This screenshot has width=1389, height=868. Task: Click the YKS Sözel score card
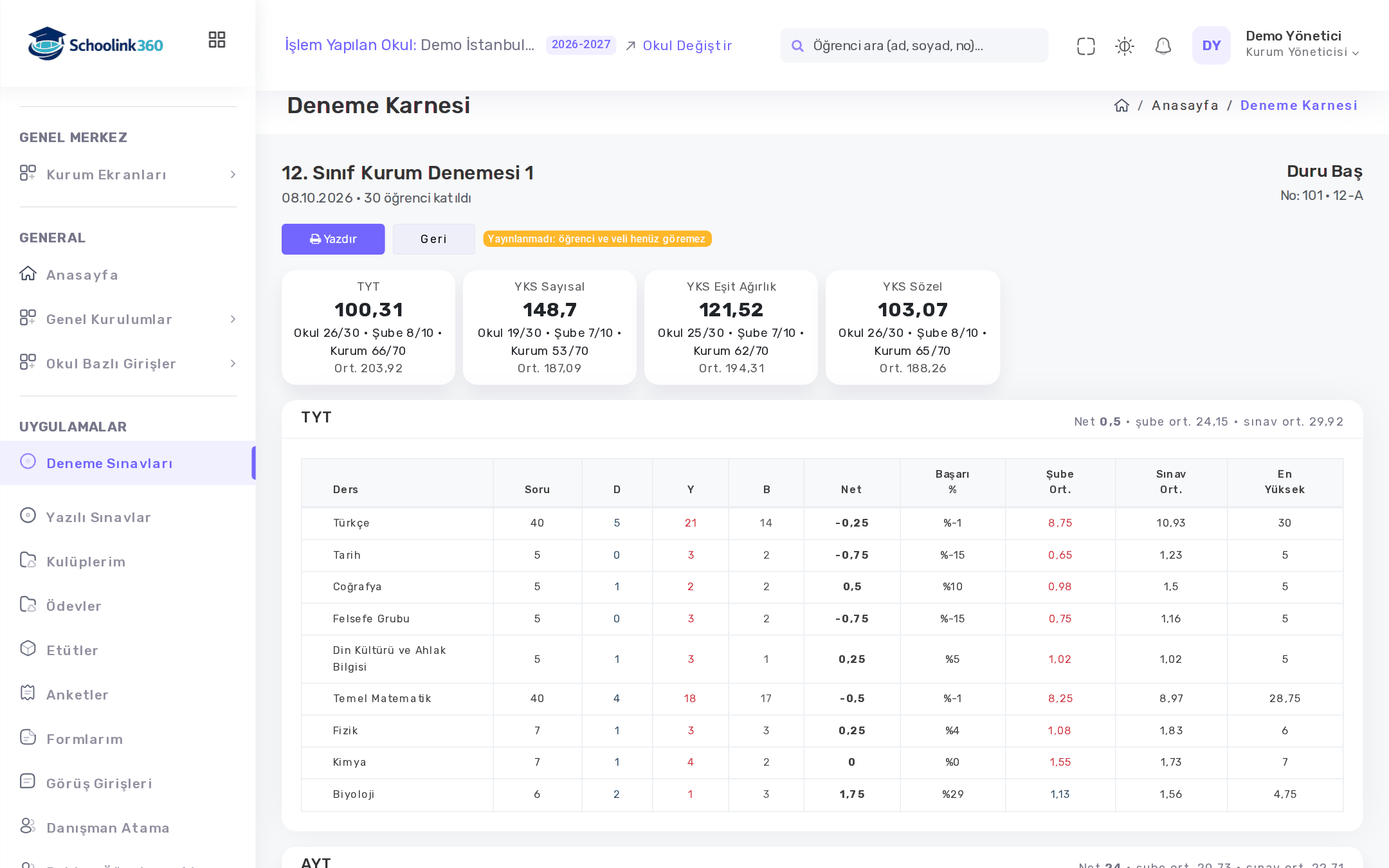point(912,327)
